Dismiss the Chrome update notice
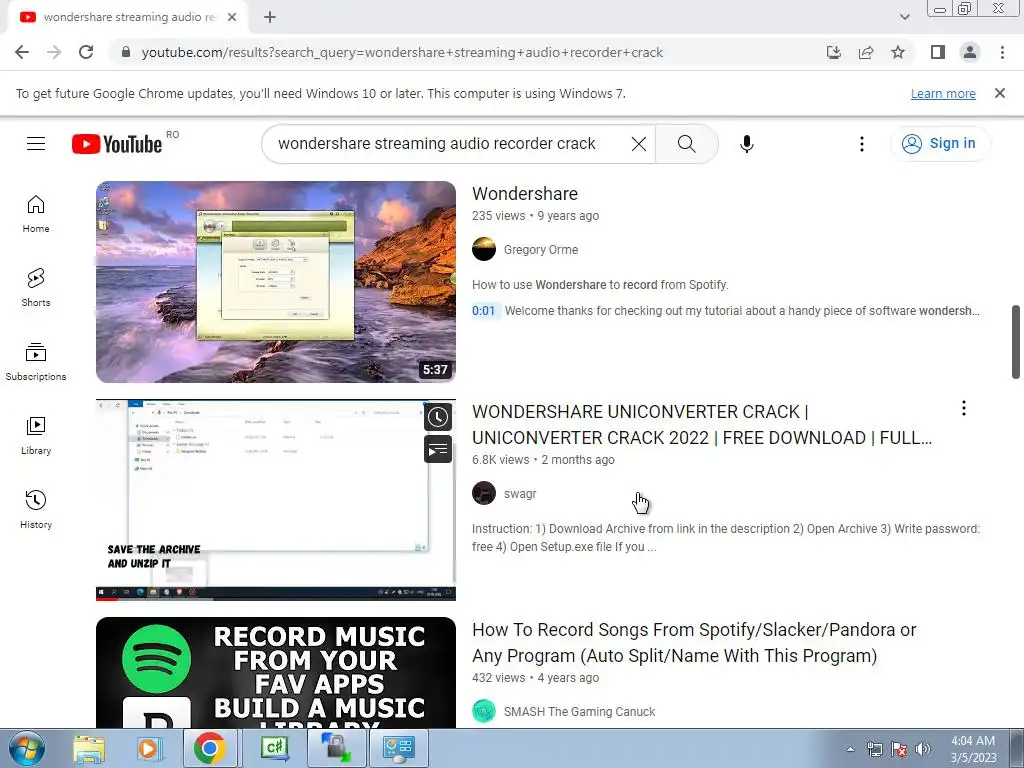 [x=1000, y=93]
